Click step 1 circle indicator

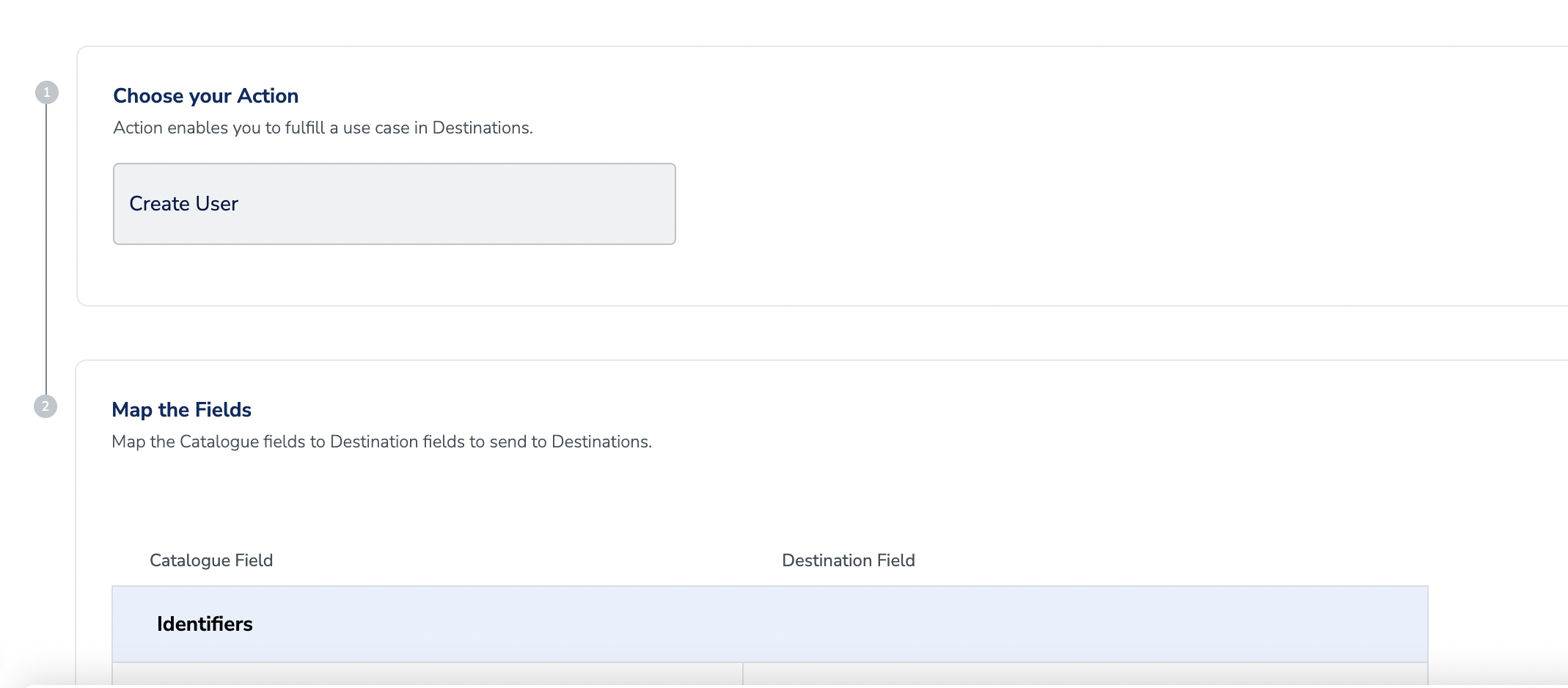(x=47, y=92)
